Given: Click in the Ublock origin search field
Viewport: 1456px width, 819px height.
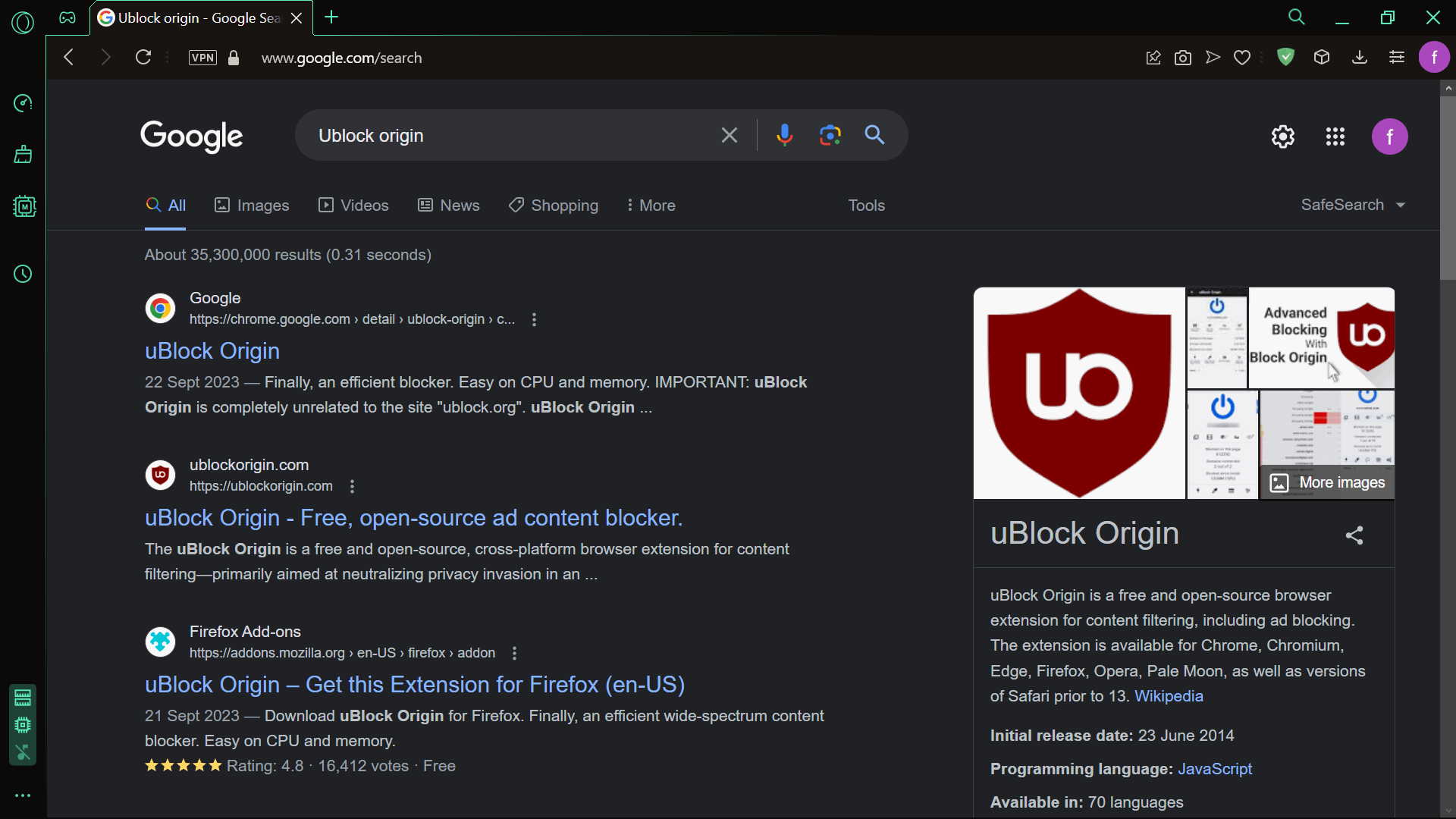Looking at the screenshot, I should 504,135.
